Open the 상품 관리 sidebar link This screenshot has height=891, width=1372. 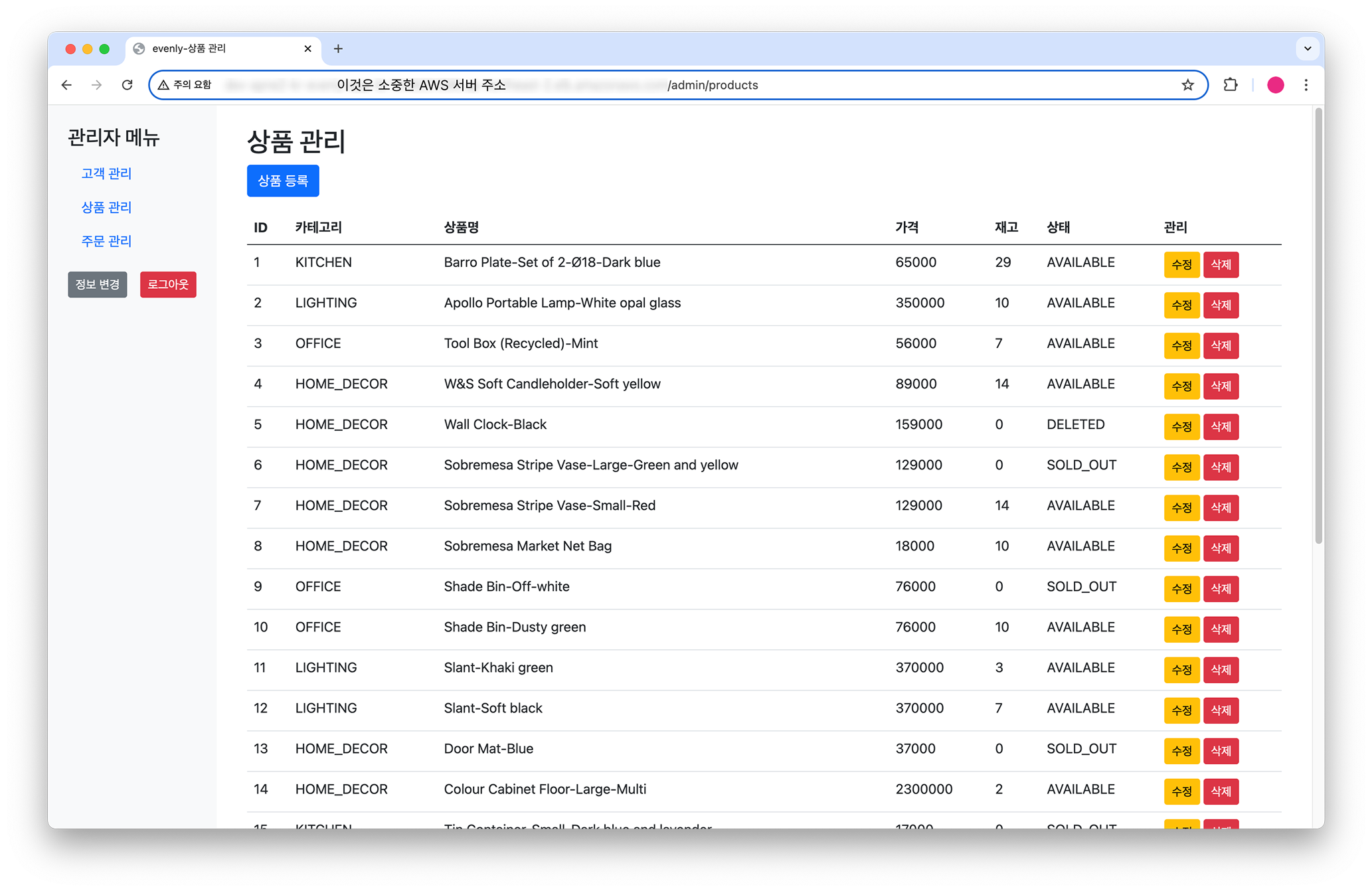pos(106,207)
